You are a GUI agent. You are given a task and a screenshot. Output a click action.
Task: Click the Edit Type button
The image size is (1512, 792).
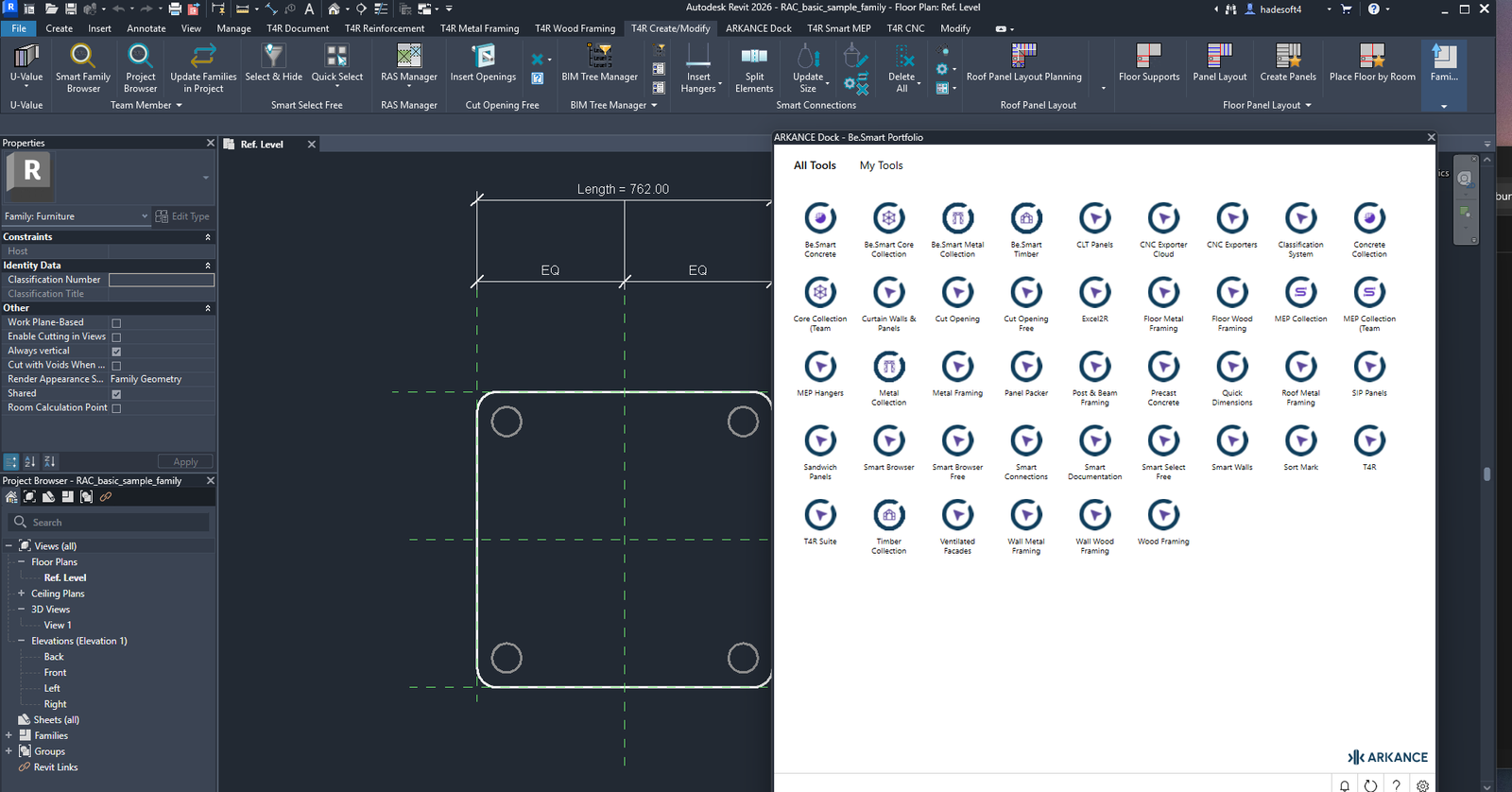[x=182, y=216]
